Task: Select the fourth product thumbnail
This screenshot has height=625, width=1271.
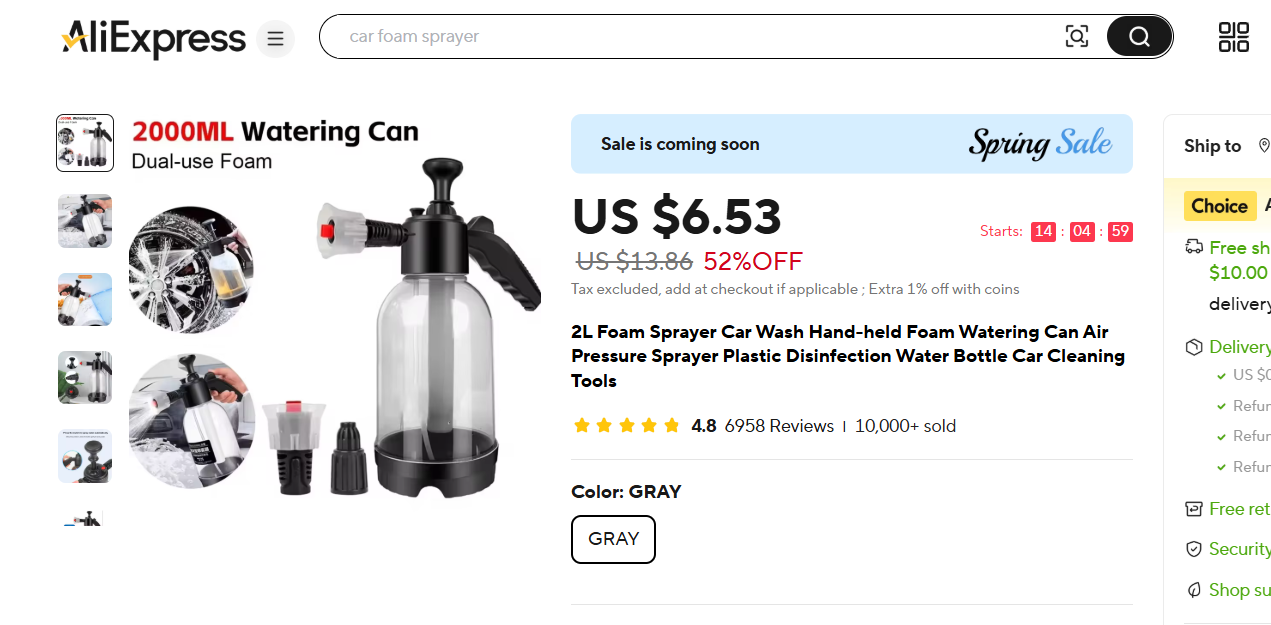Action: 85,377
